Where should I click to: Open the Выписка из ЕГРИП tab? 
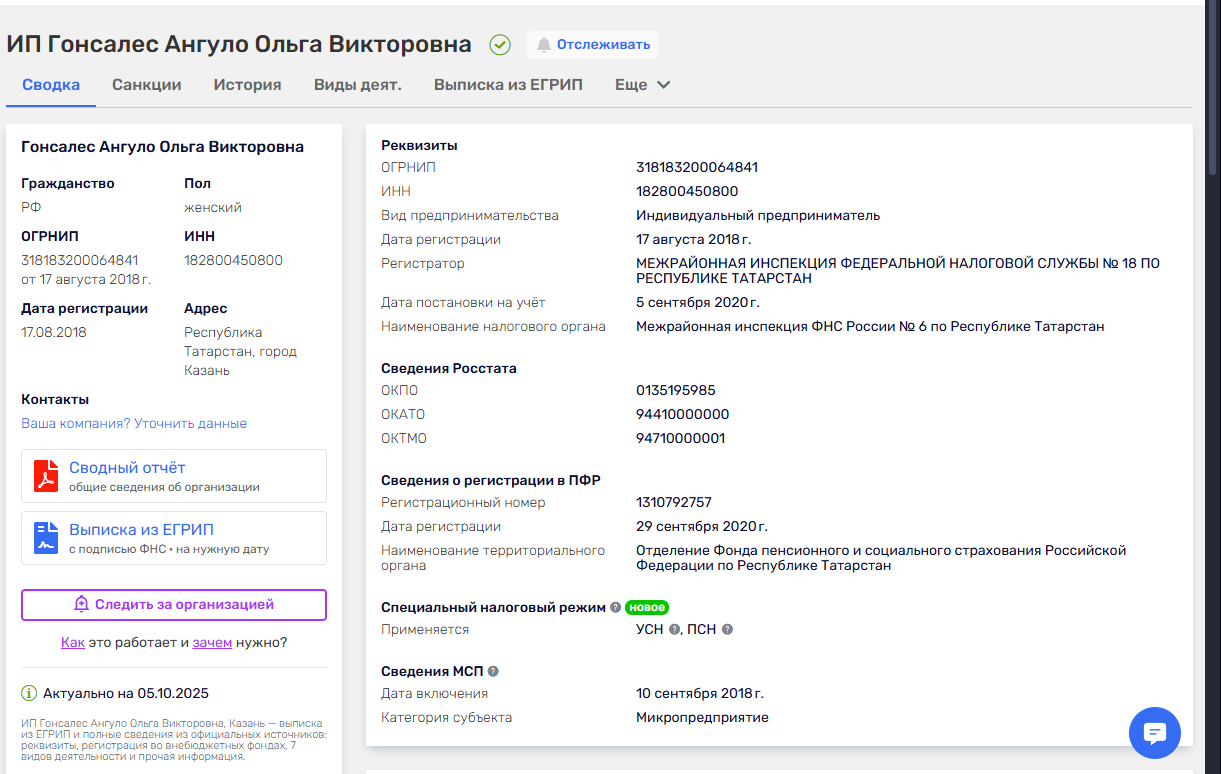(x=508, y=85)
